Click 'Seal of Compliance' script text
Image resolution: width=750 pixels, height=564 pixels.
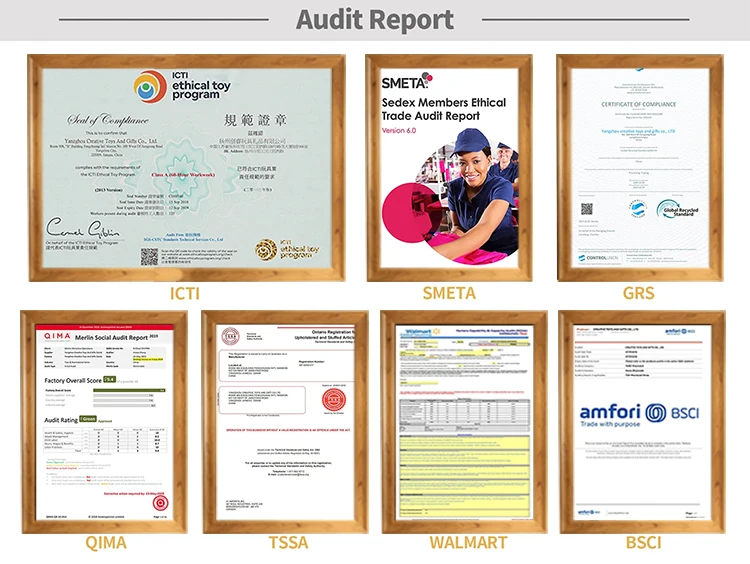[108, 120]
